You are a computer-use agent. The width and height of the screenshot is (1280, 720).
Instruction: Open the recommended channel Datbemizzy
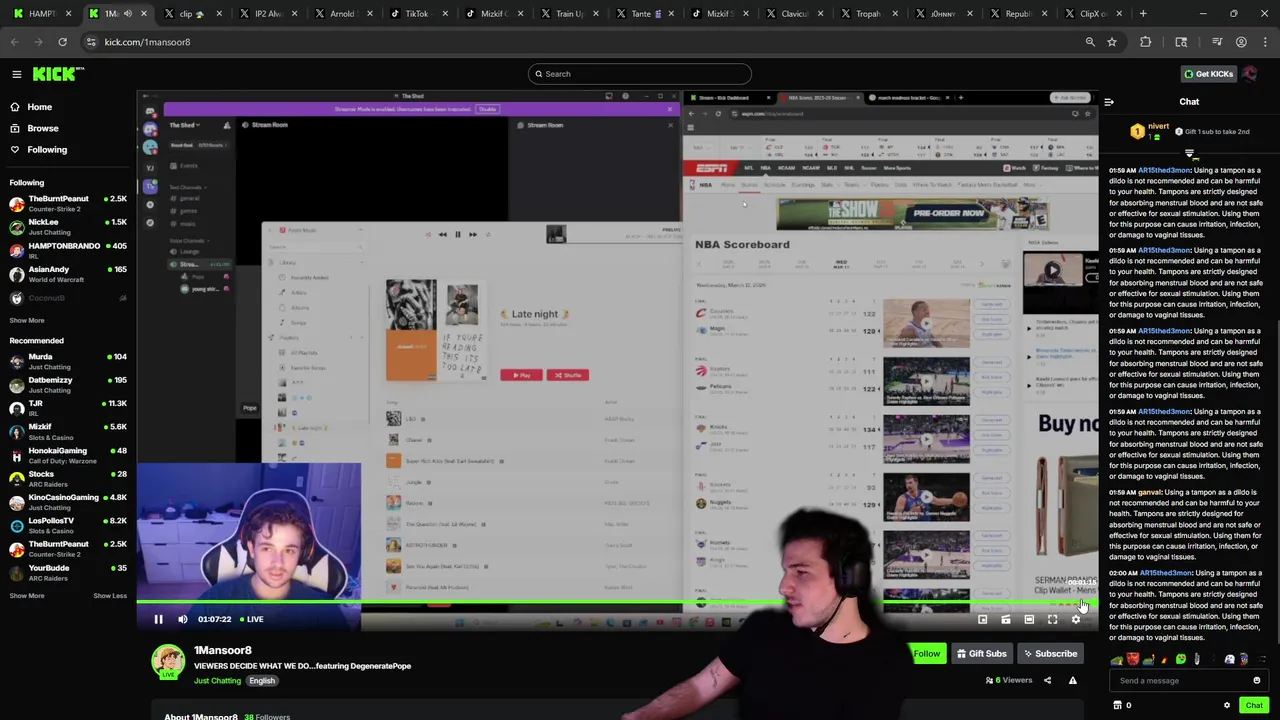68,385
